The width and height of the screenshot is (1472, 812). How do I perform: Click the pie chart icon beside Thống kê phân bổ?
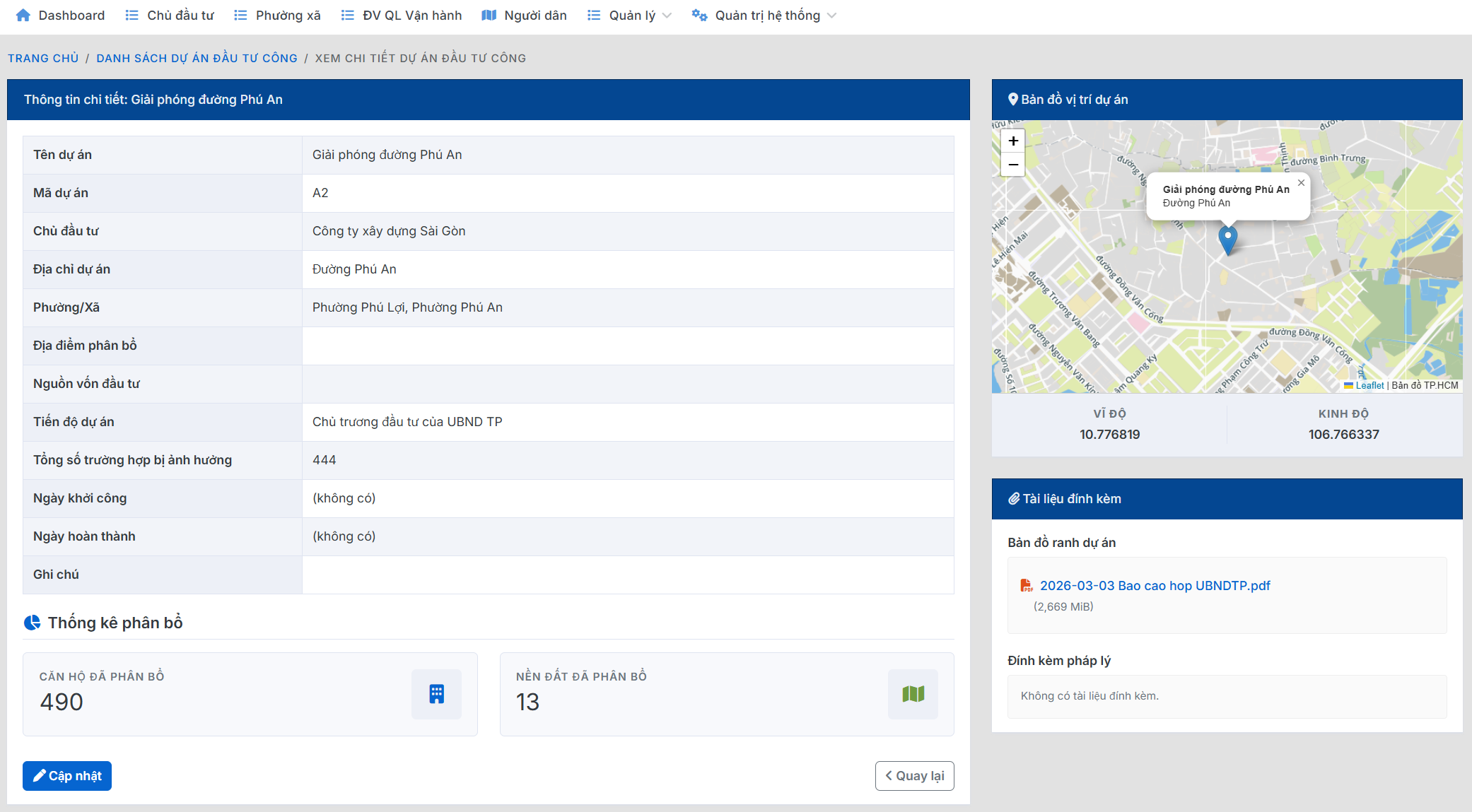point(33,623)
